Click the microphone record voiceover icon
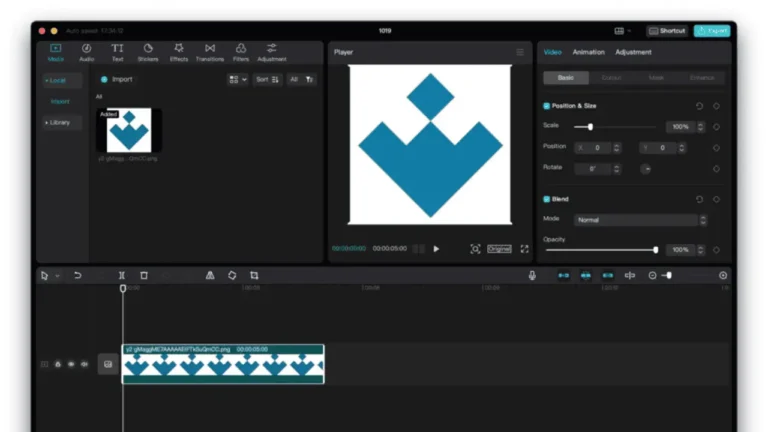The width and height of the screenshot is (768, 432). point(532,275)
